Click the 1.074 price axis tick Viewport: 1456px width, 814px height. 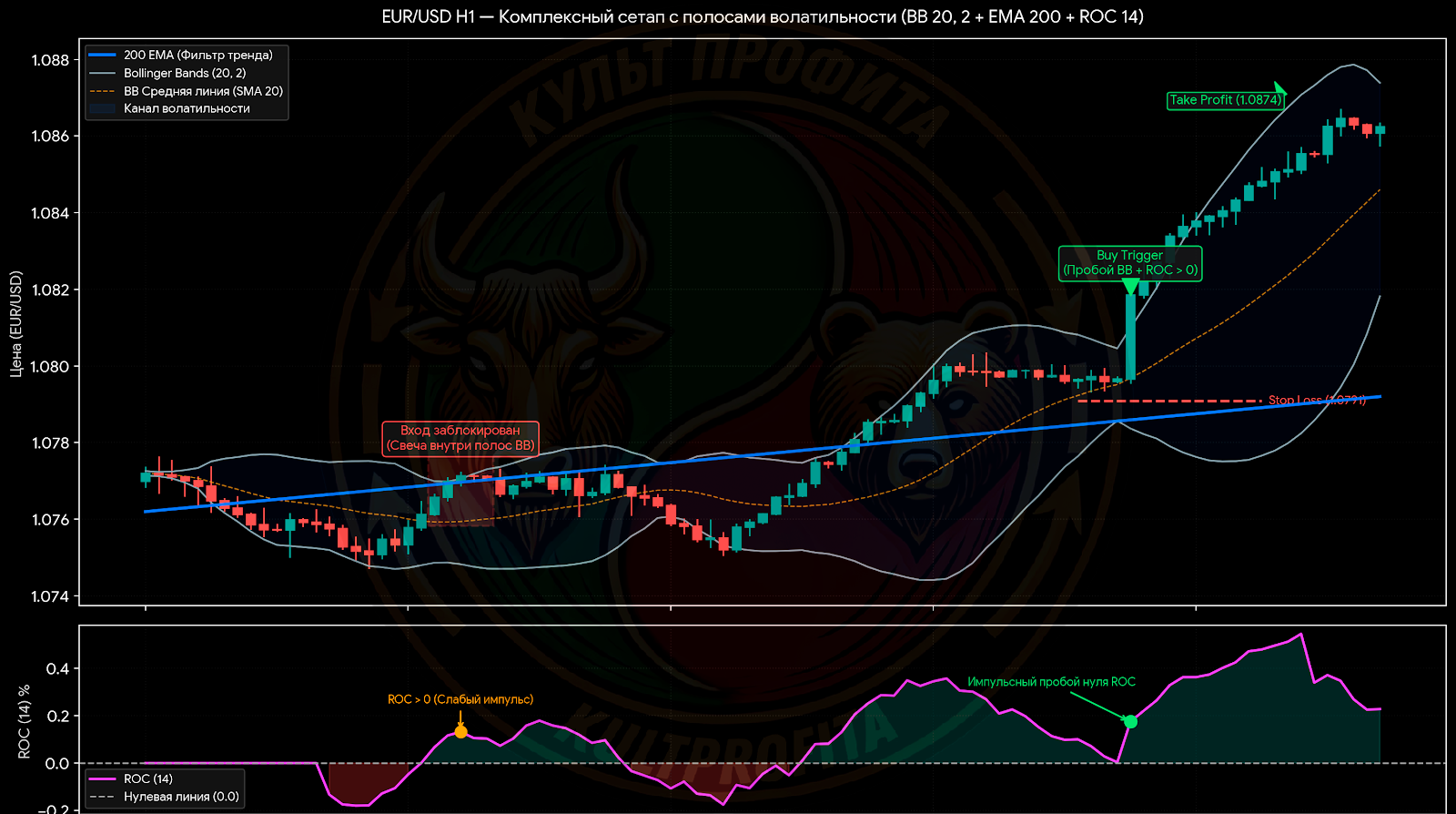pos(50,596)
